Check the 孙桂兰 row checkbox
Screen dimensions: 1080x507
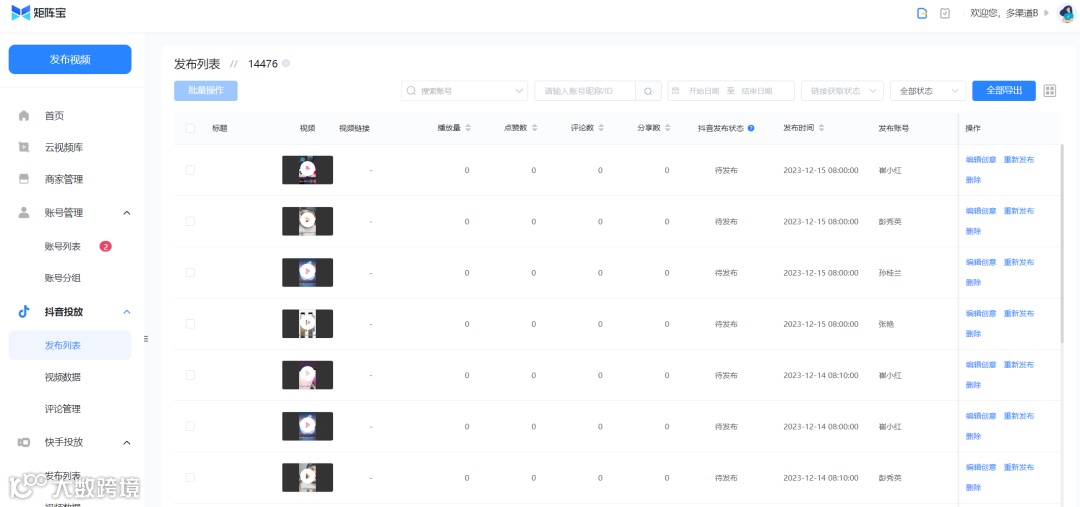click(x=190, y=272)
